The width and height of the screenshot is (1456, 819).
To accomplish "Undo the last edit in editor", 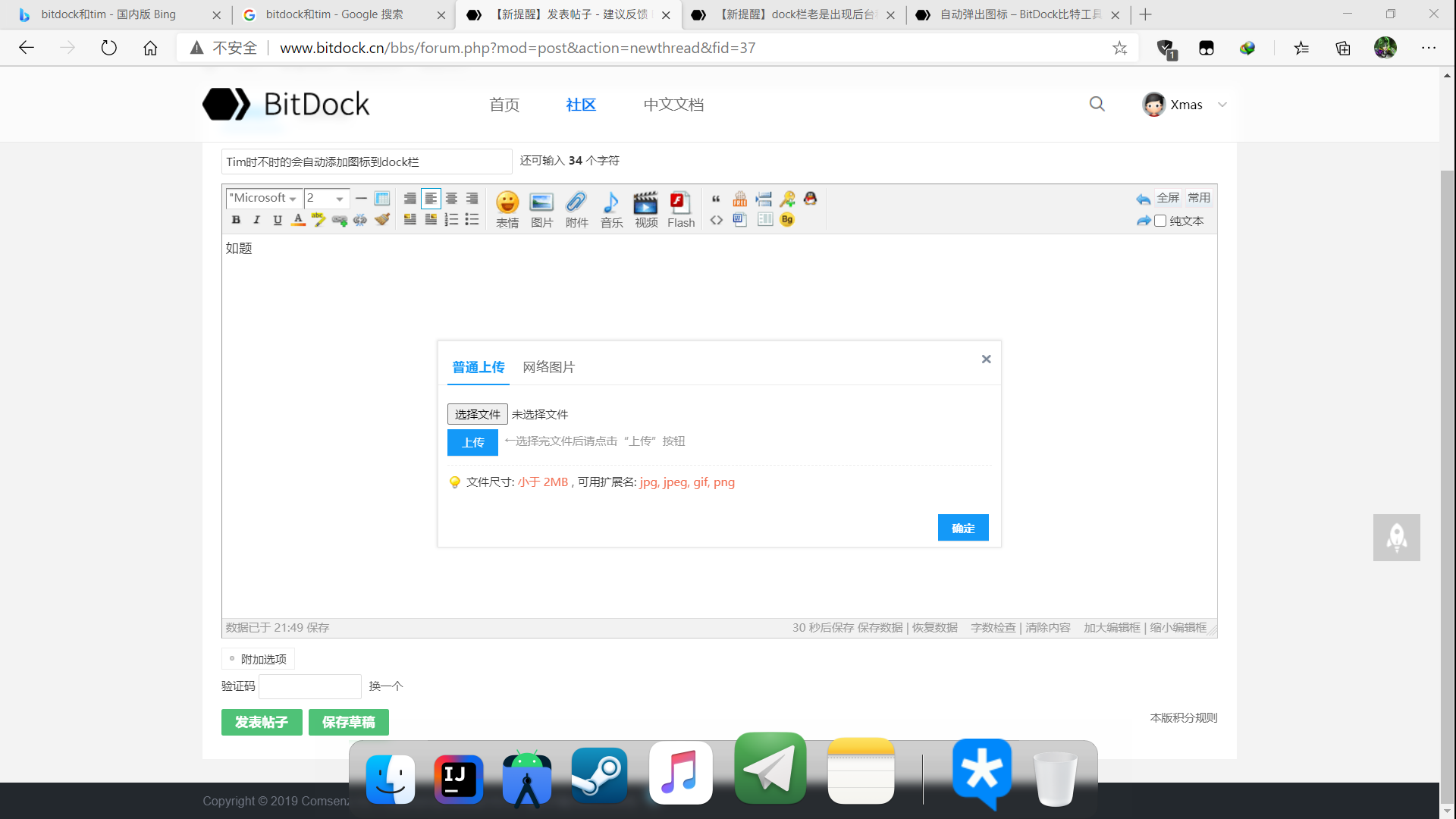I will click(1143, 199).
